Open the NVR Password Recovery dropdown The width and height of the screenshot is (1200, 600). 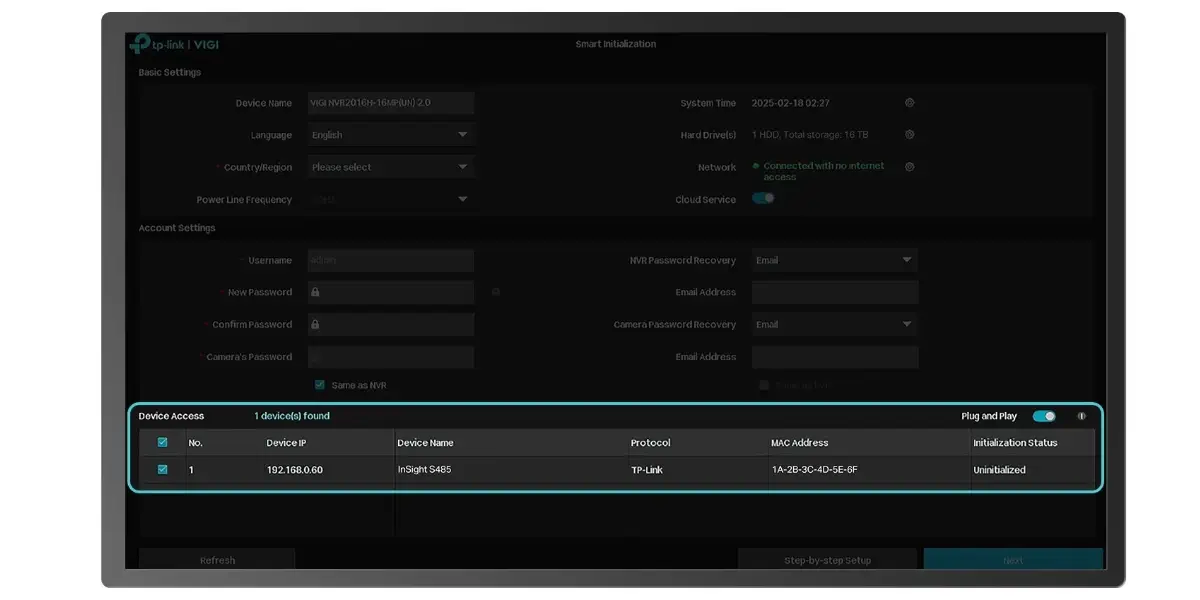(x=835, y=260)
